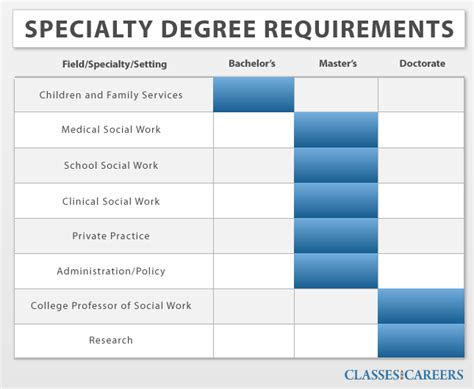Click the Specialty Degree Requirements title
Screen dimensions: 474x389
239,29
